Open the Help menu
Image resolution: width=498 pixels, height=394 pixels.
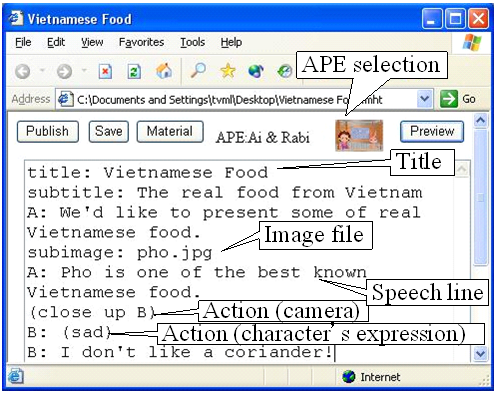pyautogui.click(x=231, y=42)
